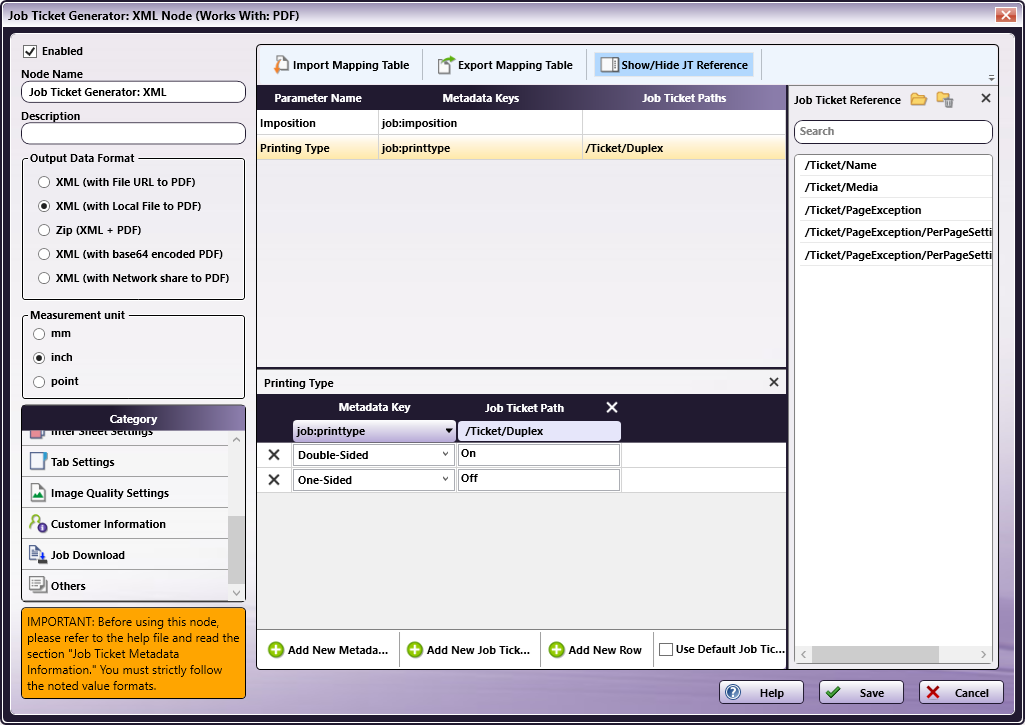The width and height of the screenshot is (1025, 725).
Task: Open Image Quality Settings category
Action: click(x=126, y=492)
